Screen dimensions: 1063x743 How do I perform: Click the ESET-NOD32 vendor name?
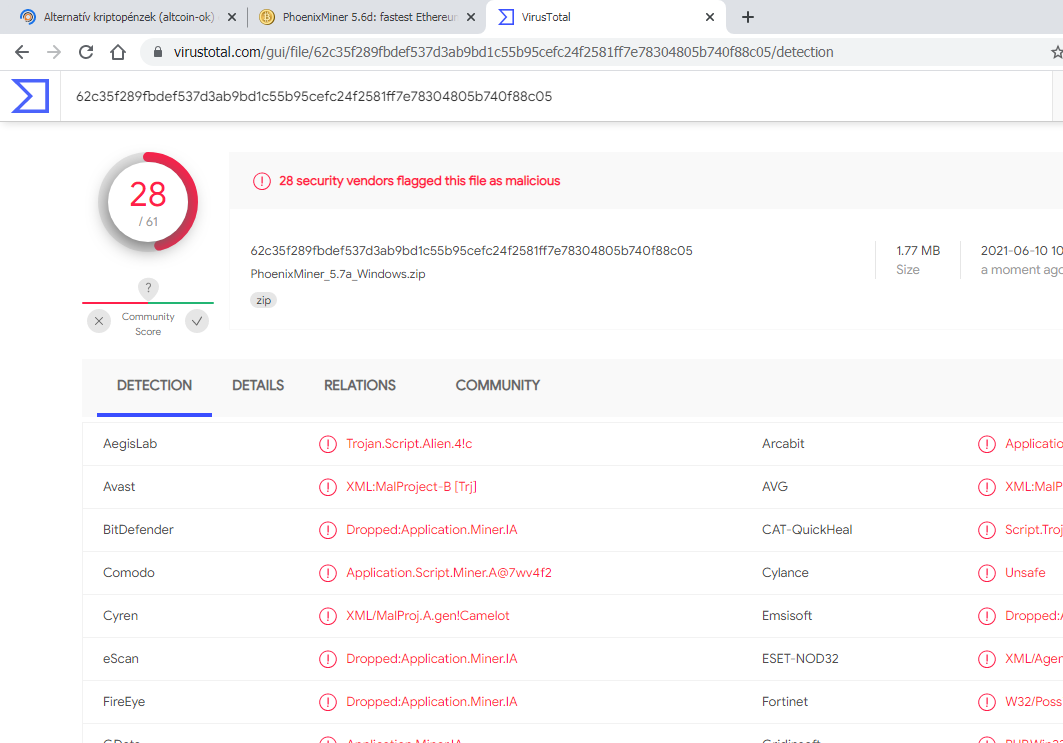800,658
